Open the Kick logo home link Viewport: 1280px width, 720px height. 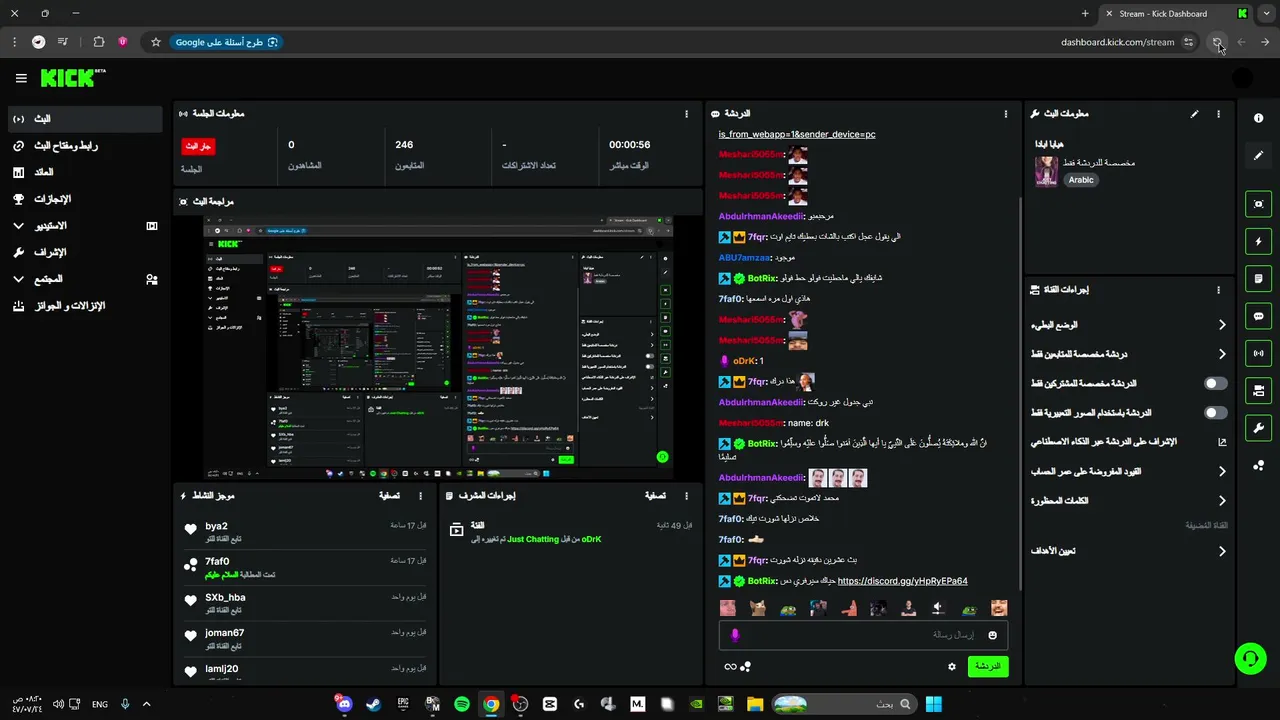[x=71, y=77]
